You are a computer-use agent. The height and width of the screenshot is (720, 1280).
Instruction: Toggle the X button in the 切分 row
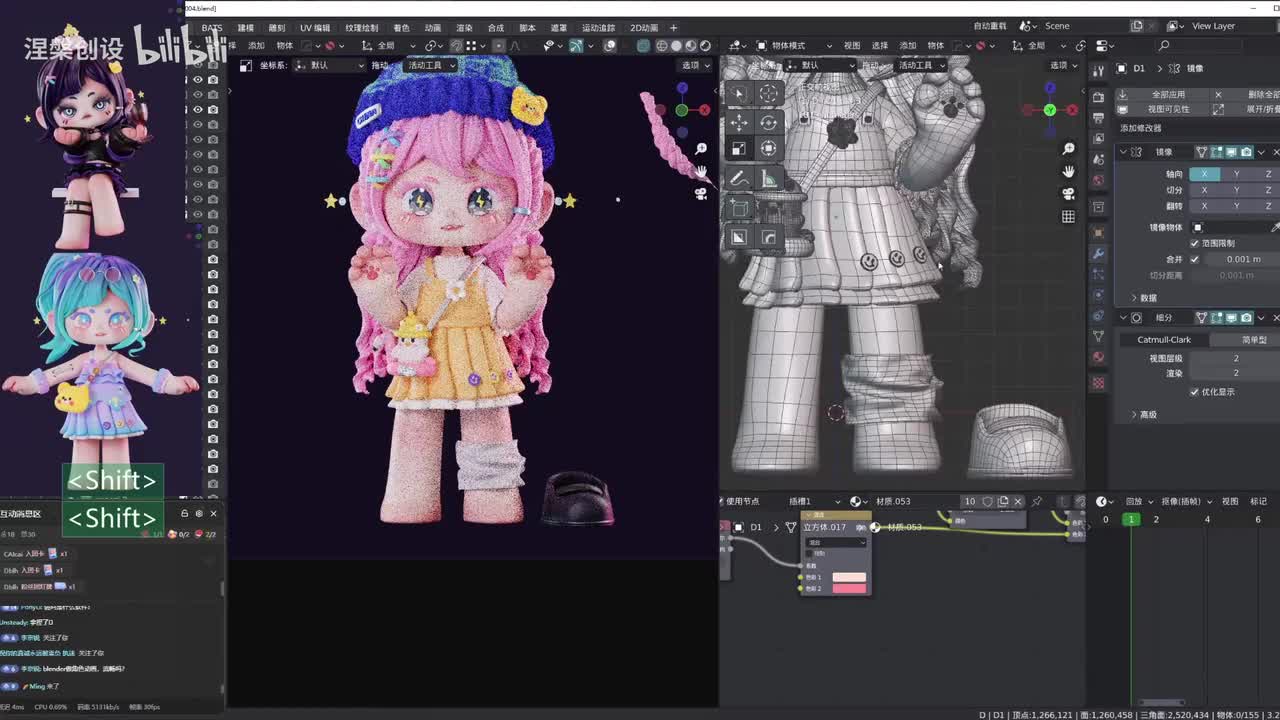pyautogui.click(x=1204, y=190)
